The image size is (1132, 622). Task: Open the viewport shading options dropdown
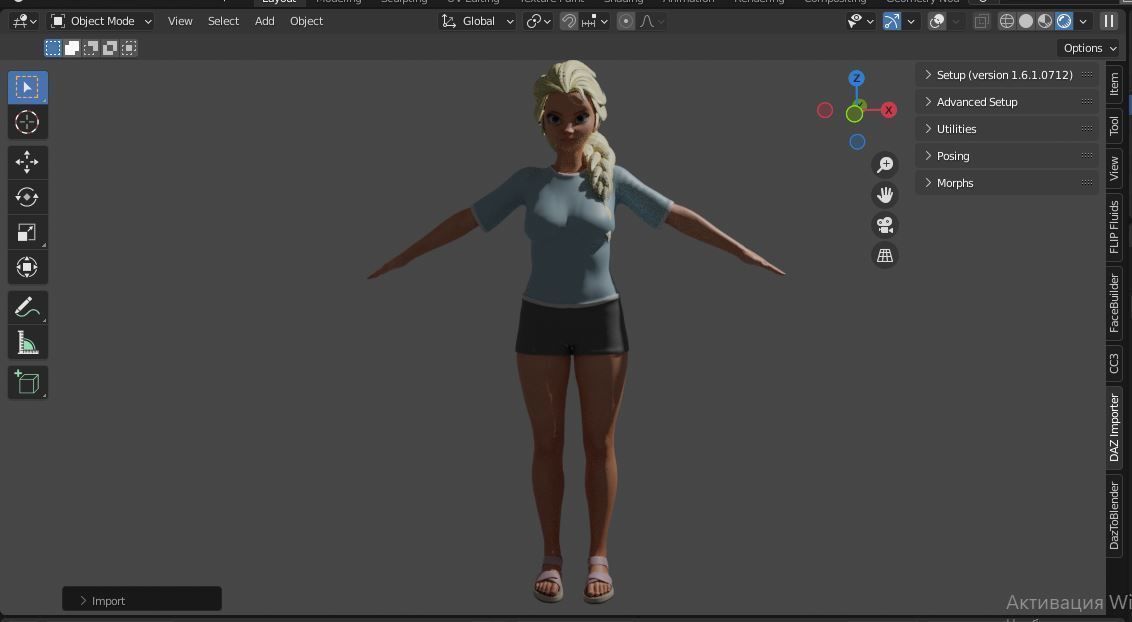(x=1083, y=22)
